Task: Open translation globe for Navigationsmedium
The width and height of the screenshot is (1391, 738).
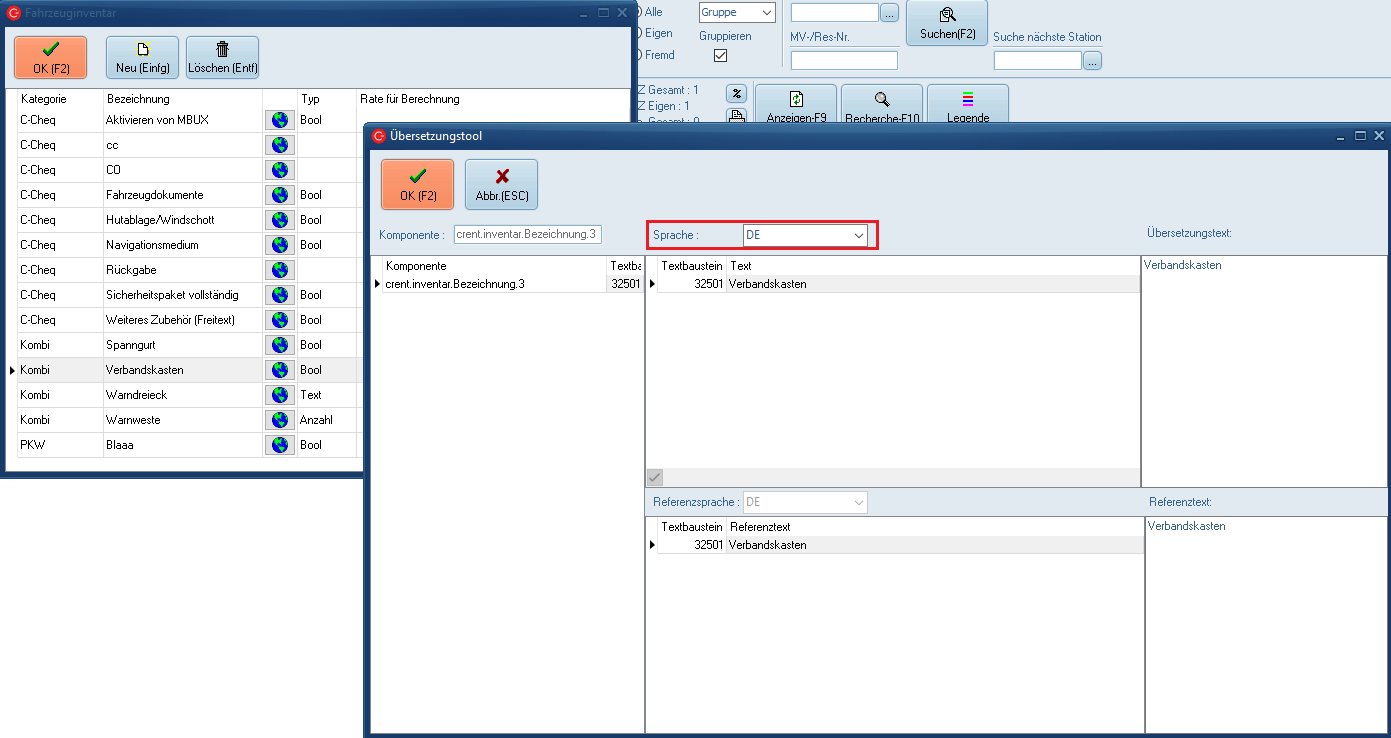Action: click(x=279, y=245)
